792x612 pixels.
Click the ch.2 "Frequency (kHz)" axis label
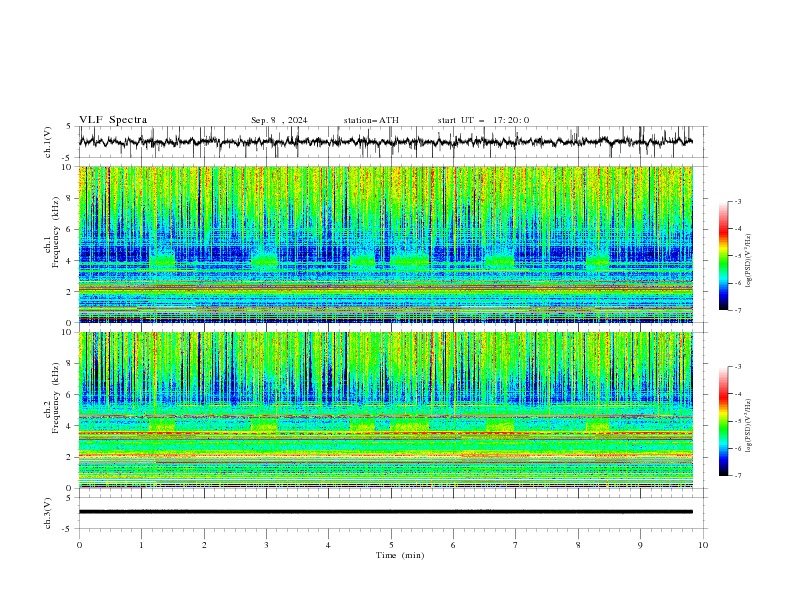point(56,398)
